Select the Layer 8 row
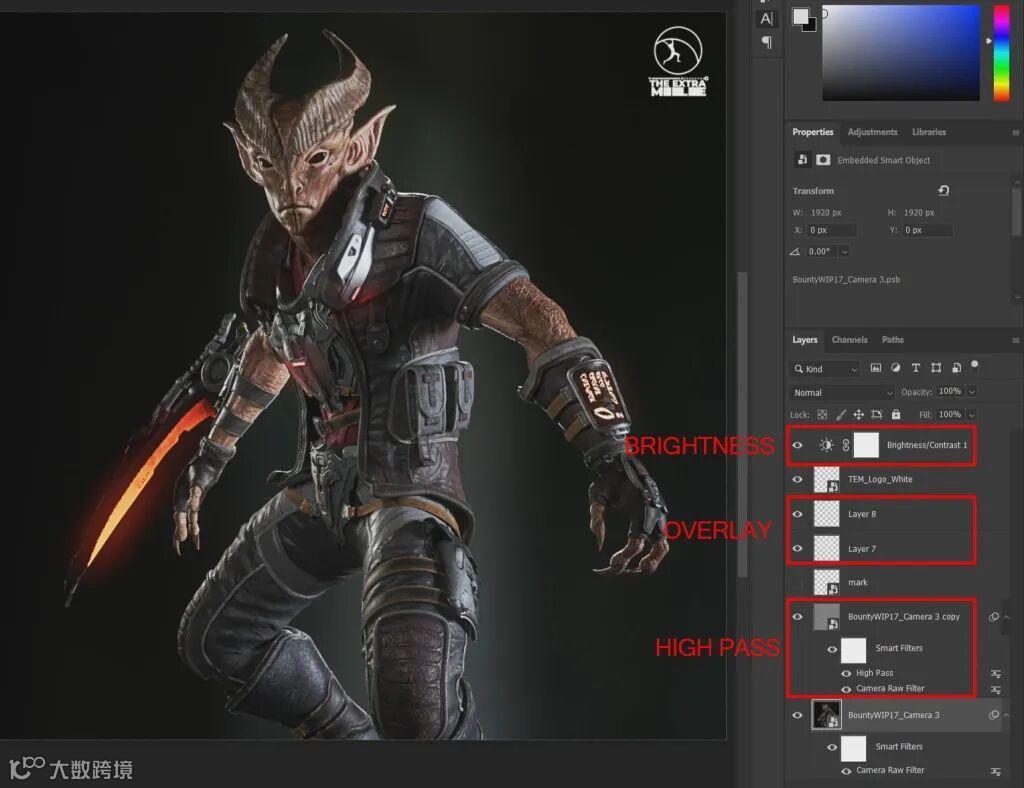The width and height of the screenshot is (1024, 788). click(x=894, y=514)
